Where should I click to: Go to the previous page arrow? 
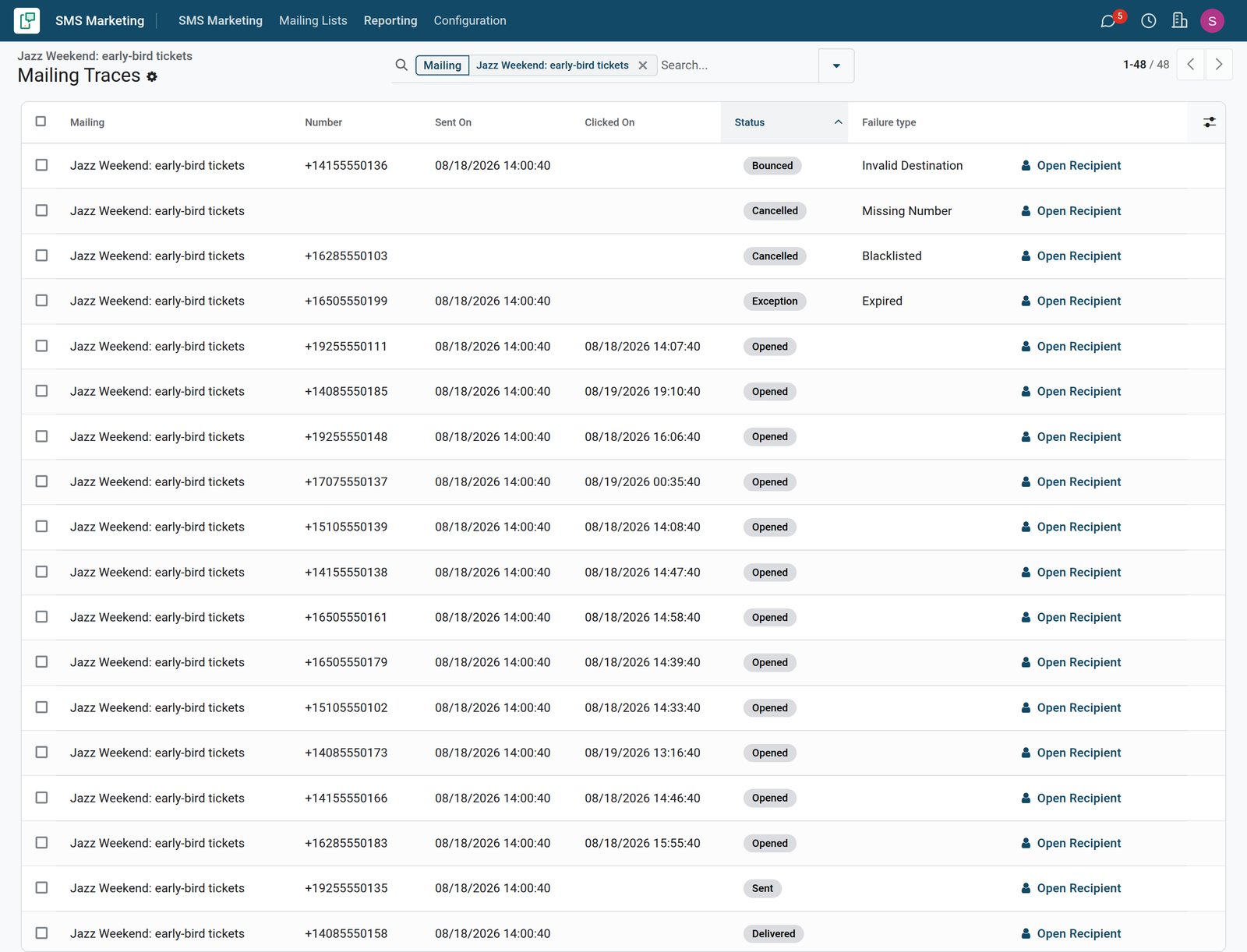pos(1190,65)
